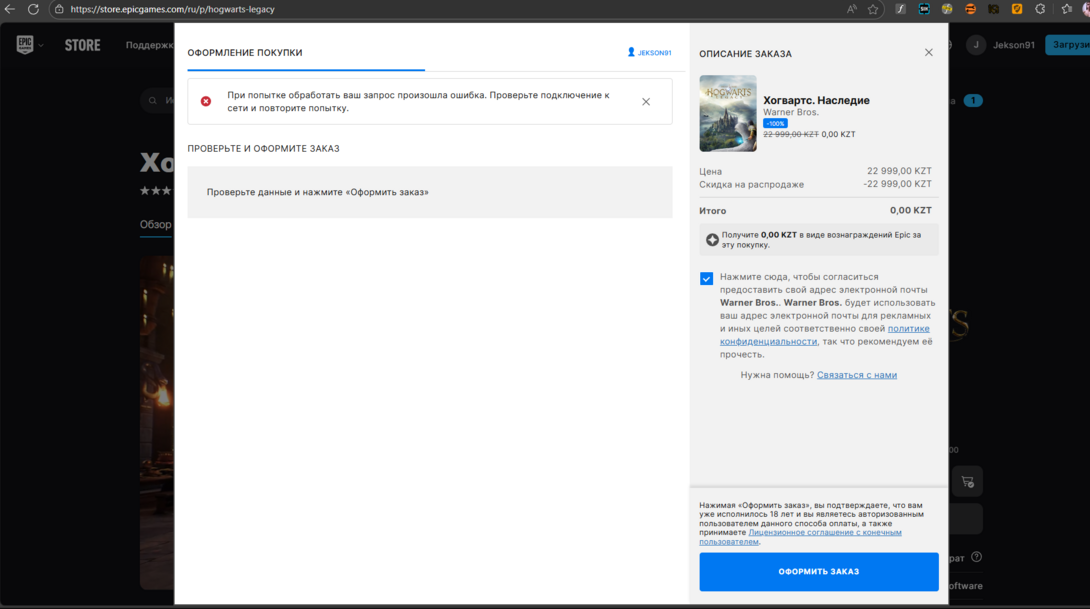Click the «Оформить заказ» button

pyautogui.click(x=818, y=572)
